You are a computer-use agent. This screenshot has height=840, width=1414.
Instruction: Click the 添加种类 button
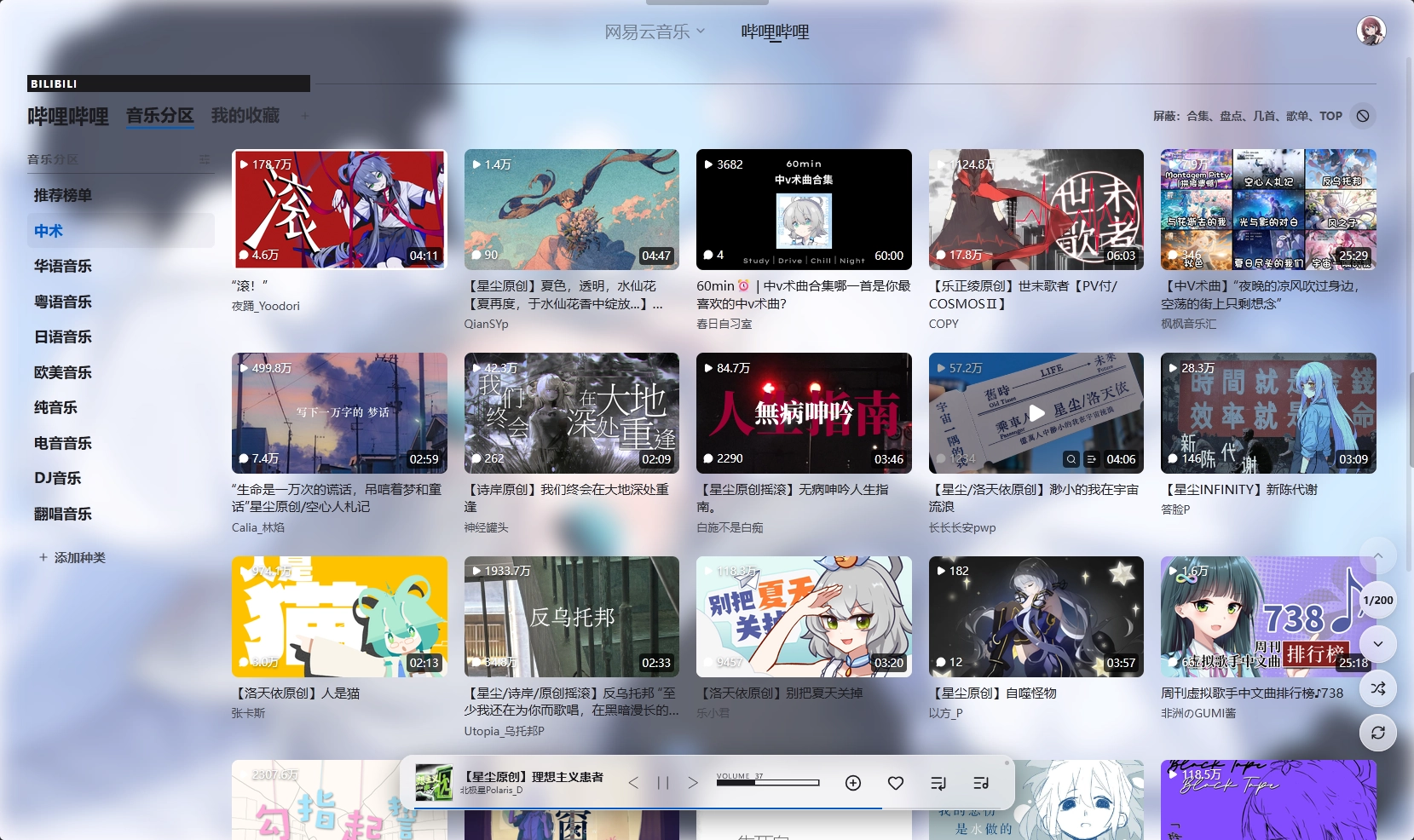[72, 557]
